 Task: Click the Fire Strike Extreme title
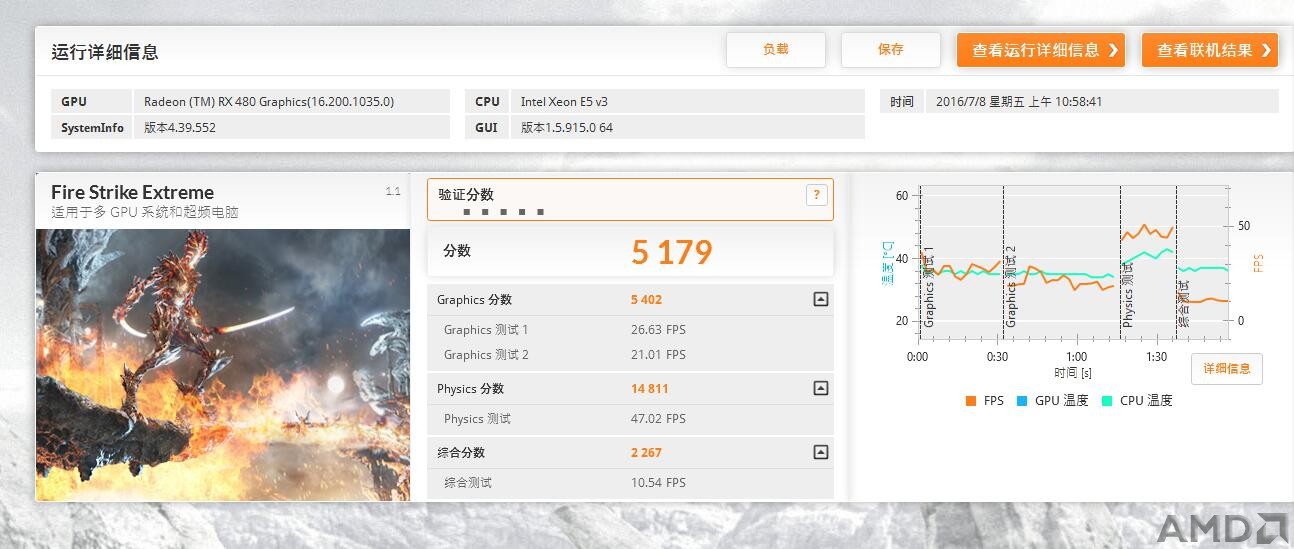[132, 192]
